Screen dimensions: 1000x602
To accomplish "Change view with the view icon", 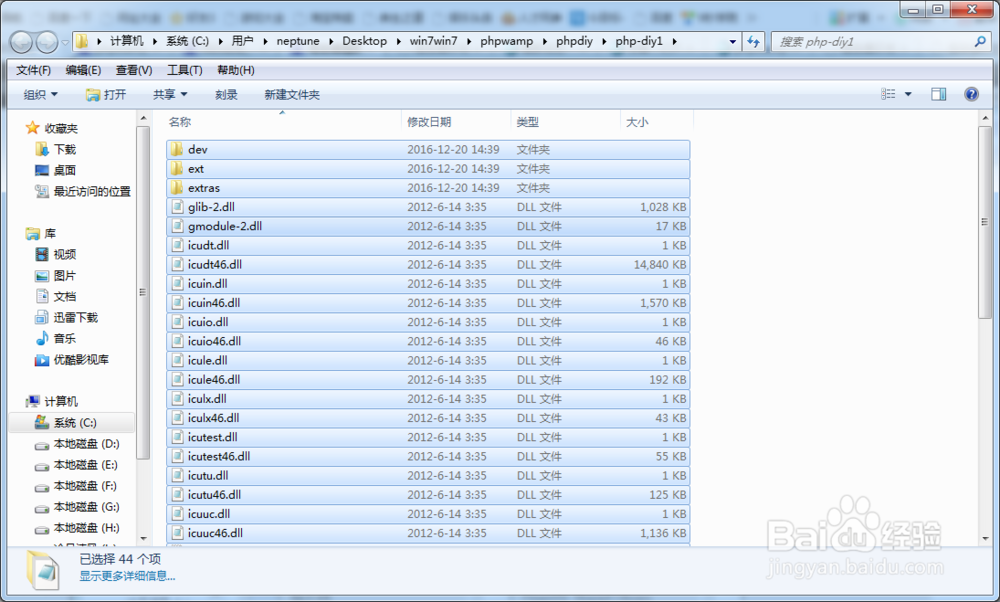I will (888, 94).
